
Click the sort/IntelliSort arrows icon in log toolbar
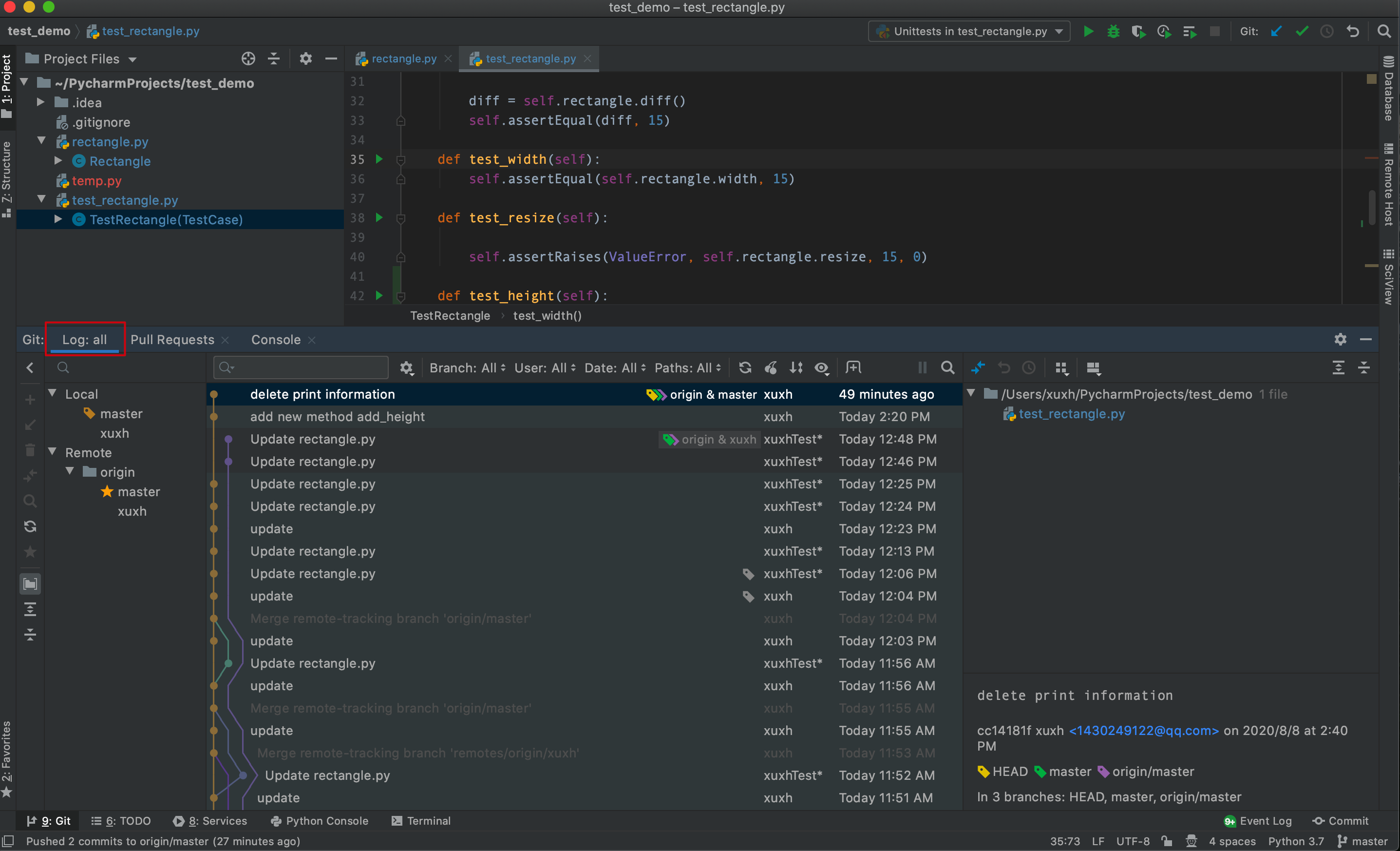pos(796,368)
